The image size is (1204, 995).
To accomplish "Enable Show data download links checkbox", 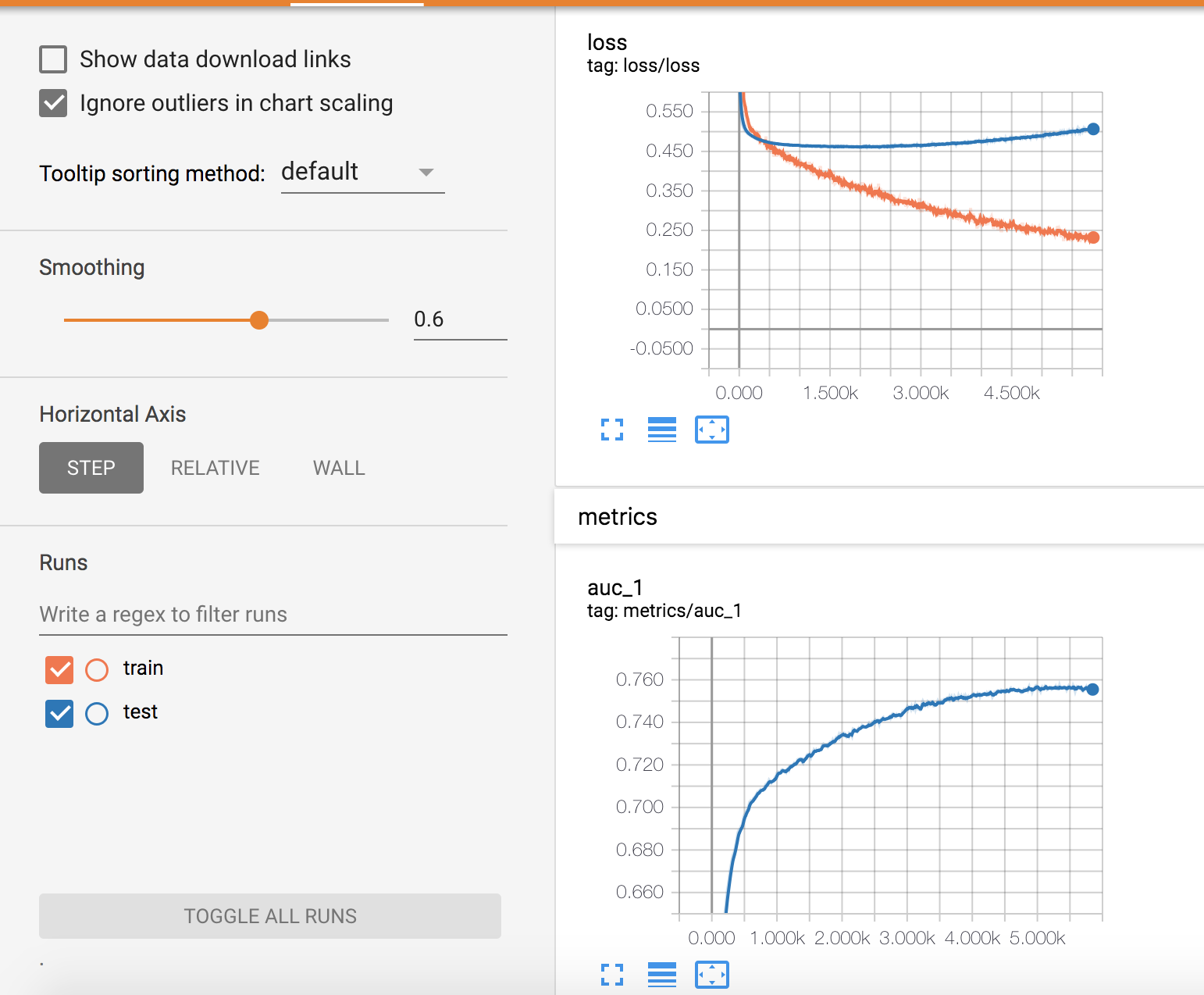I will tap(53, 59).
